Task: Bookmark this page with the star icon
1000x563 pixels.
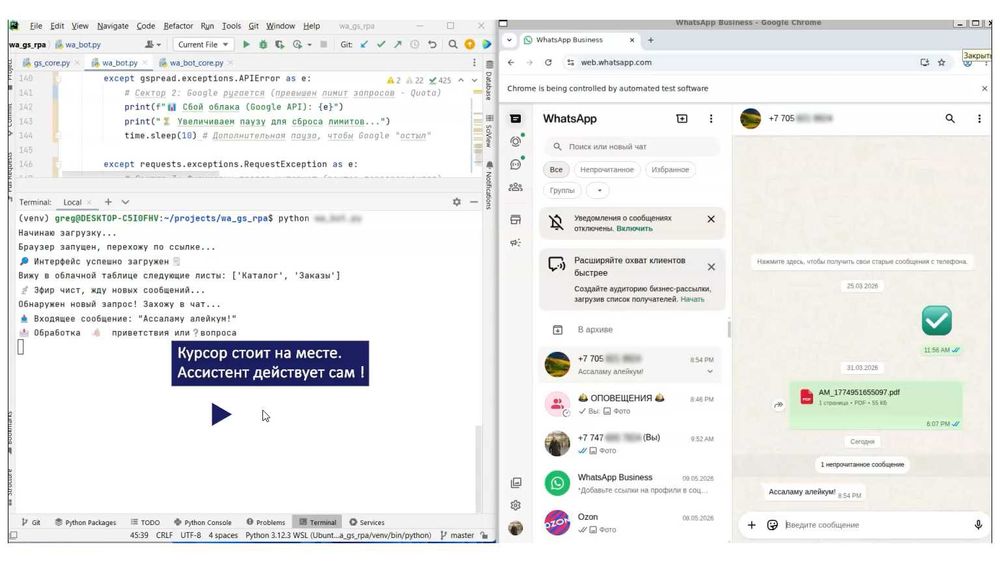Action: [941, 62]
